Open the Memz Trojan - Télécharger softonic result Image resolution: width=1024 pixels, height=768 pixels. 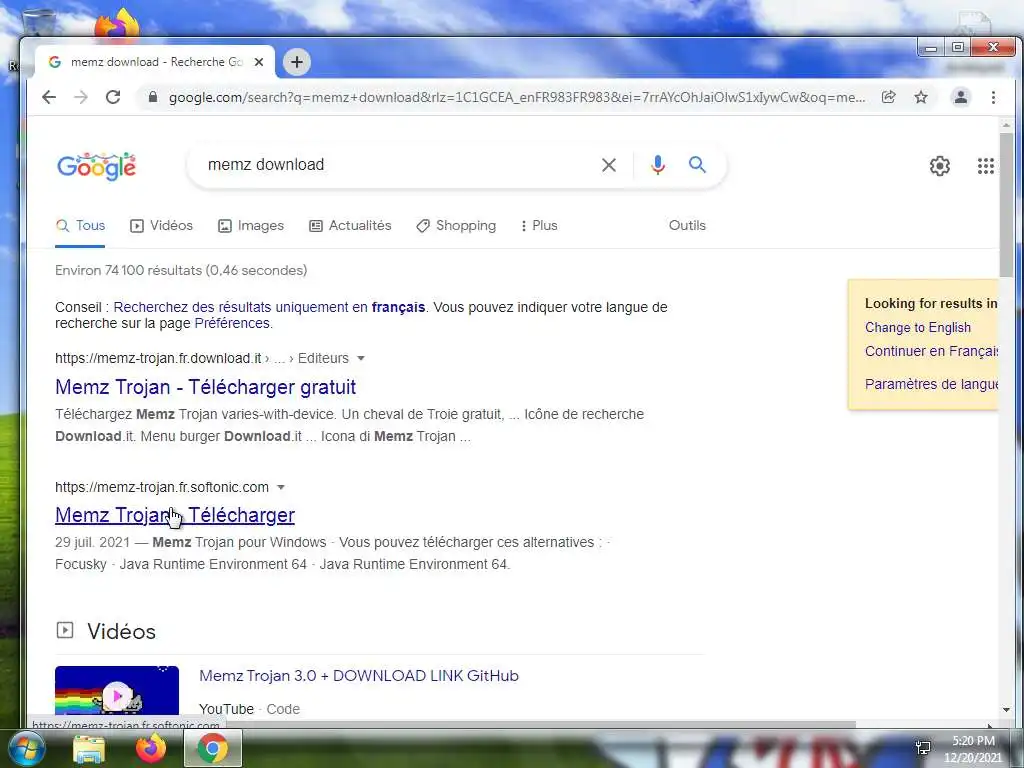[175, 515]
